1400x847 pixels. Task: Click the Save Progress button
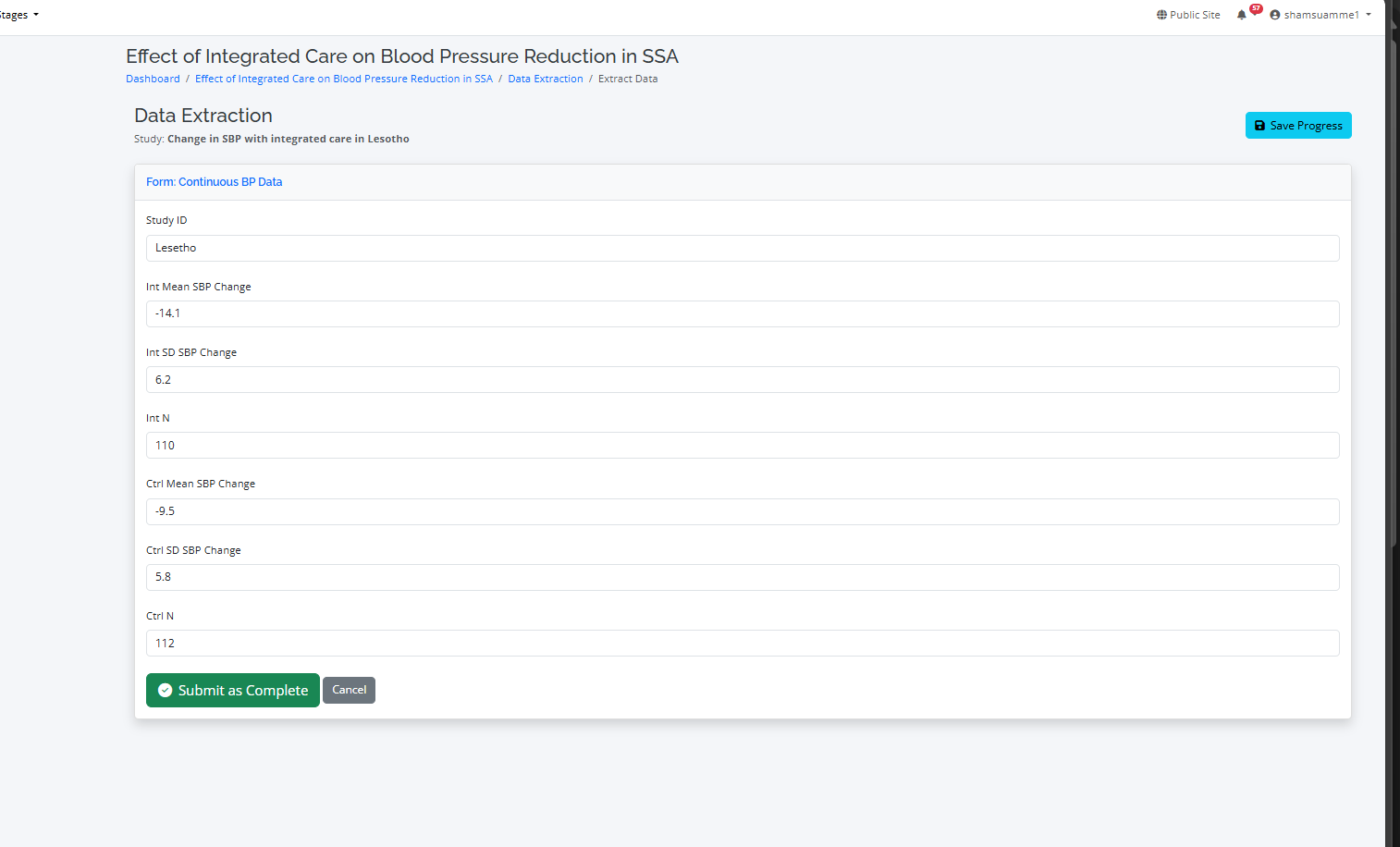click(1297, 126)
